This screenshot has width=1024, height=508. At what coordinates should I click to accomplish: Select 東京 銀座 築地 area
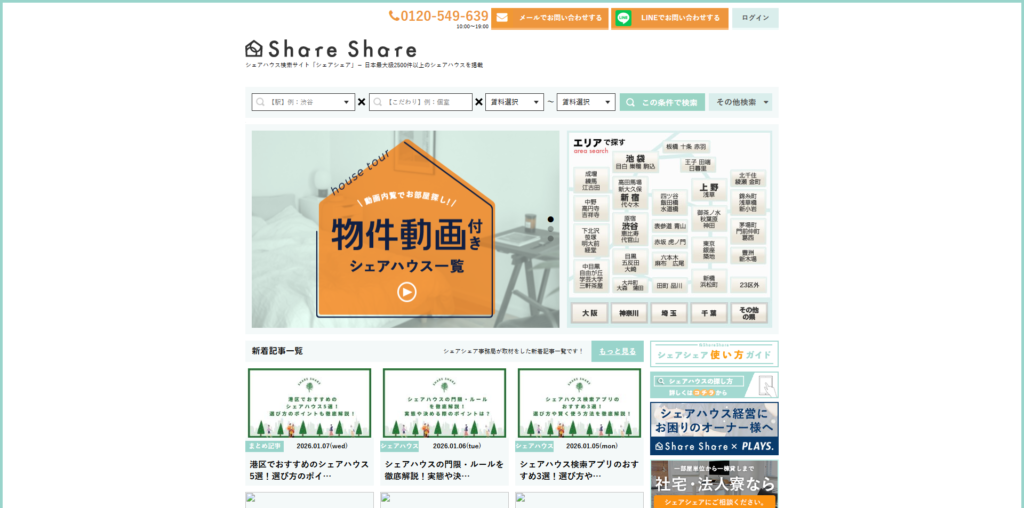point(709,249)
